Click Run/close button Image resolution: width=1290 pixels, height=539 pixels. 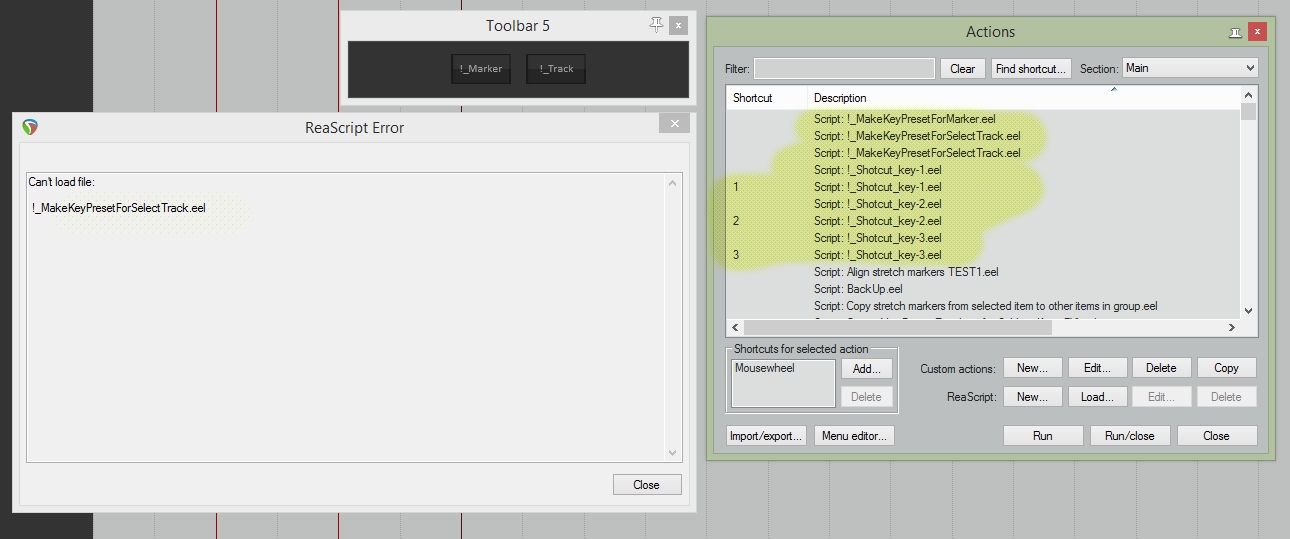[x=1130, y=436]
